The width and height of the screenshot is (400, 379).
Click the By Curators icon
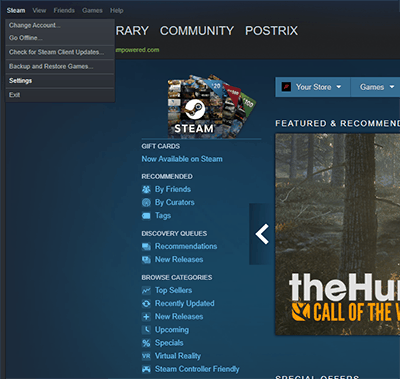click(146, 202)
